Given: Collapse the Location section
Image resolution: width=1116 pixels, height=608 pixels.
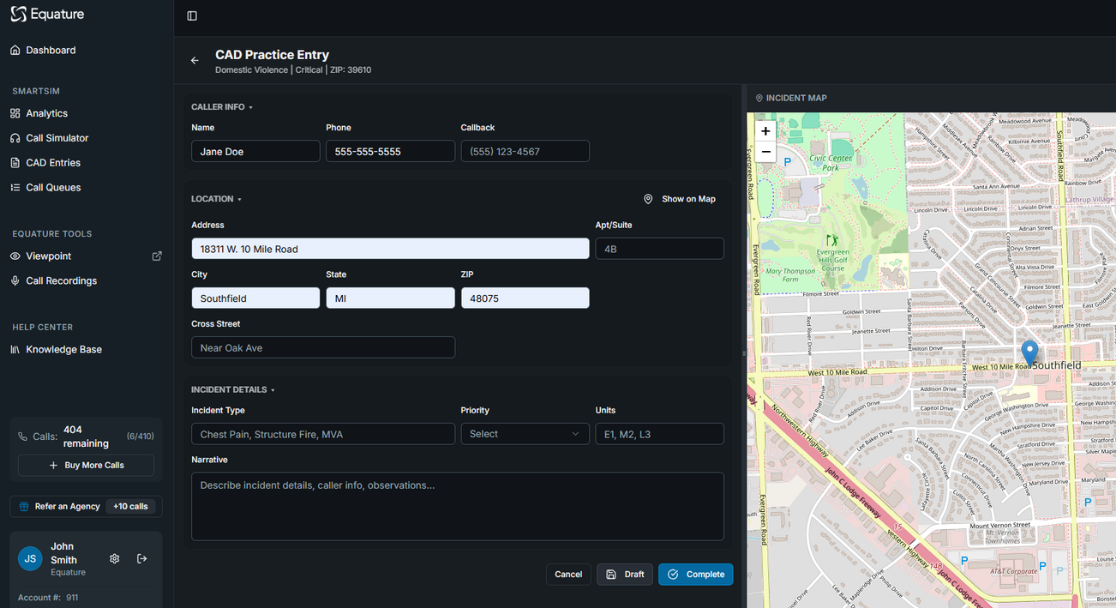Looking at the screenshot, I should click(216, 199).
